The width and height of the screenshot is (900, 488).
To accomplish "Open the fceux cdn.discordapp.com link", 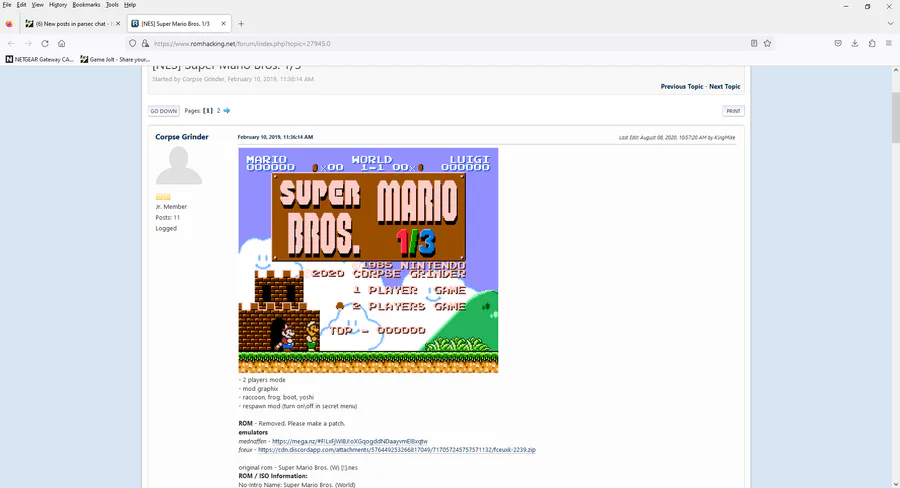I will pyautogui.click(x=397, y=450).
